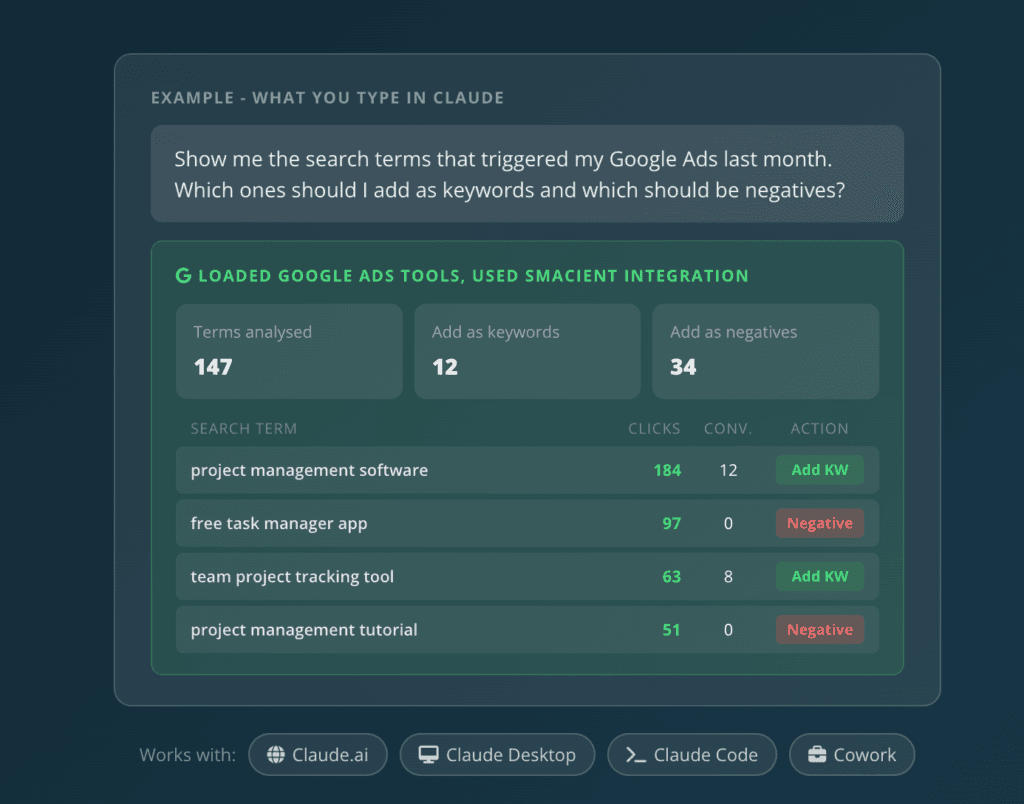
Task: Click Negative tag for project management tutorial
Action: [x=820, y=630]
